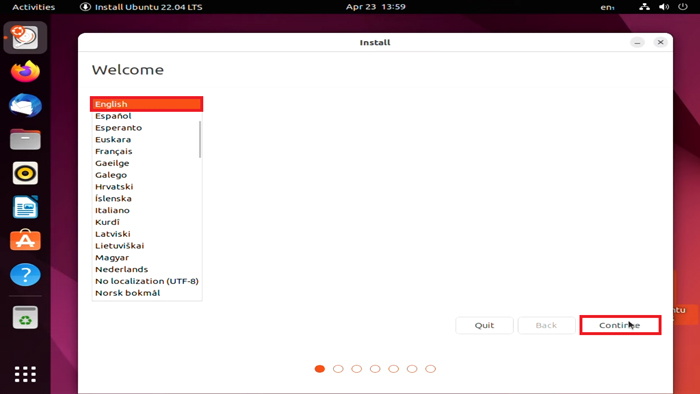Screen dimensions: 700x394
Task: Open the Activities overview
Action: coord(33,7)
